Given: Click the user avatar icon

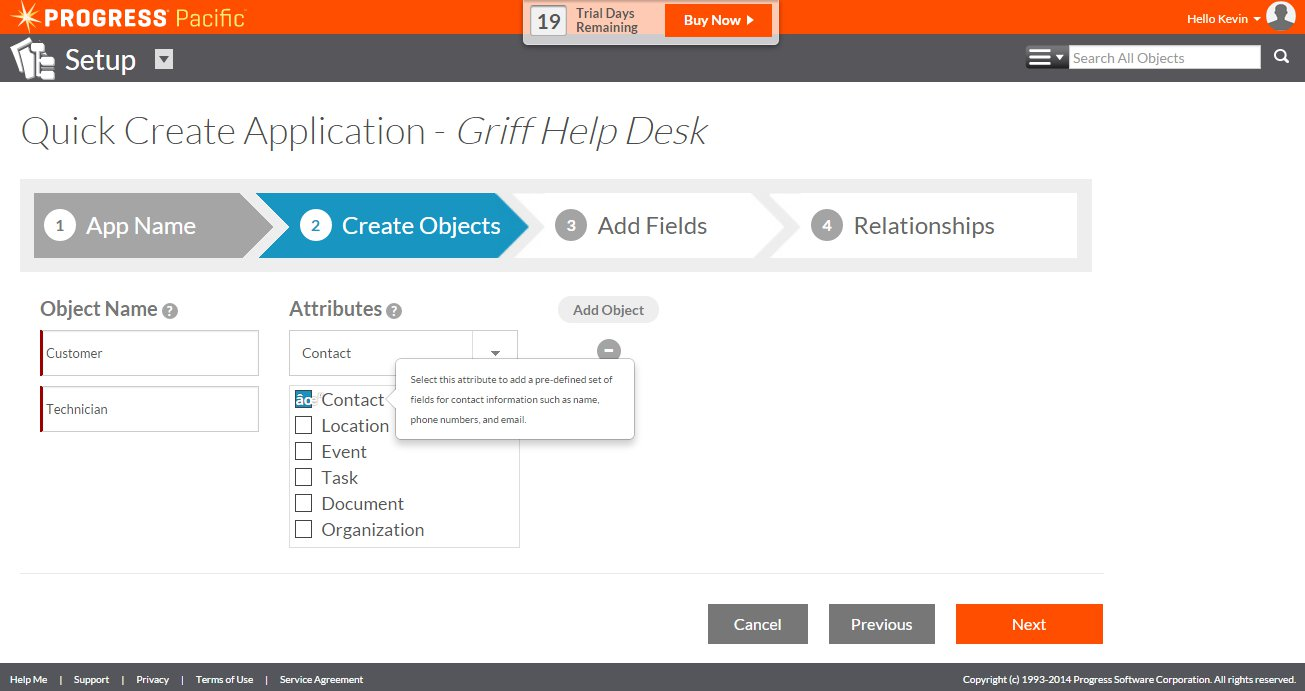Looking at the screenshot, I should click(x=1280, y=16).
